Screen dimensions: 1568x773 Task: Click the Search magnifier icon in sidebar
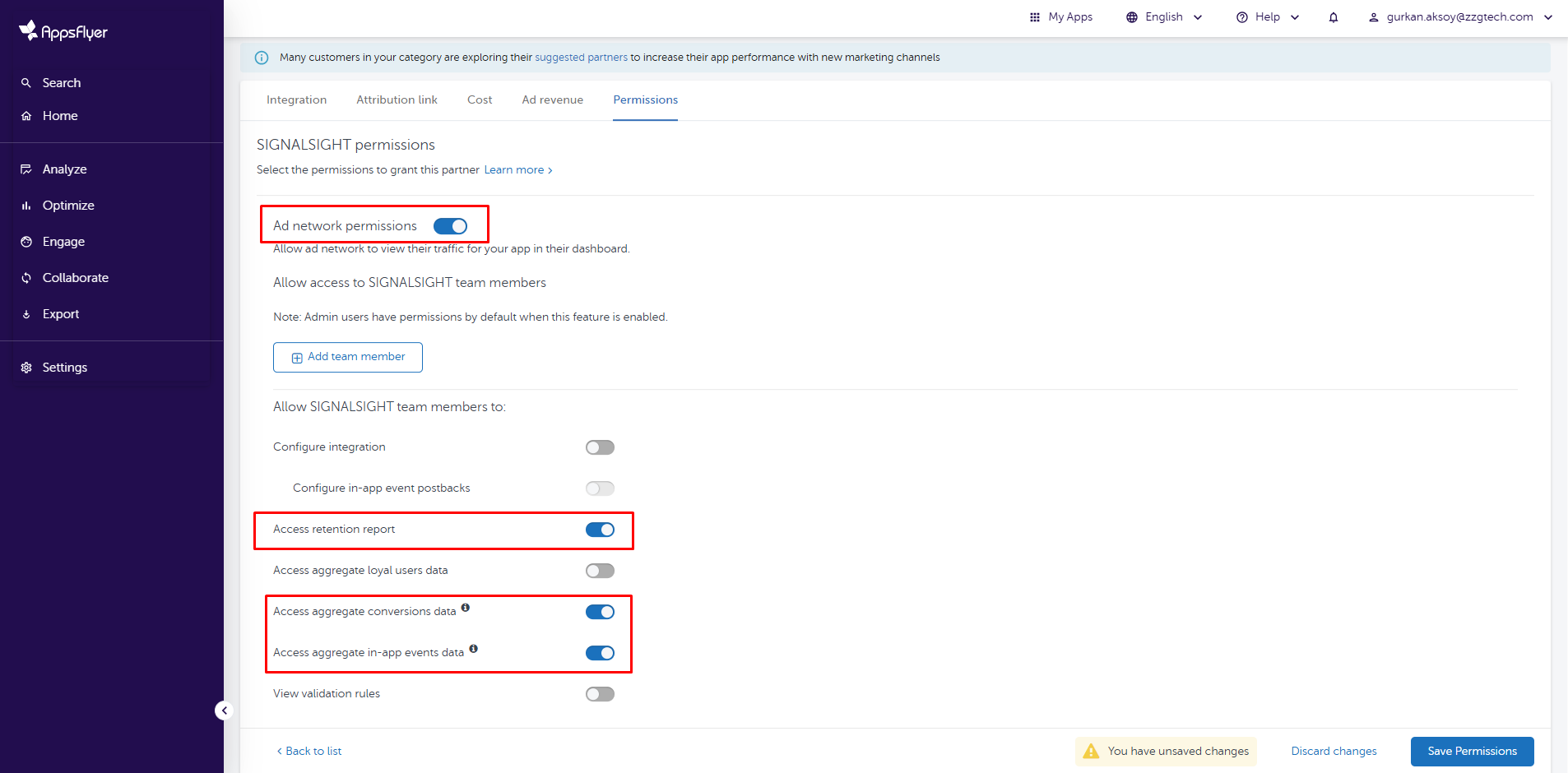pyautogui.click(x=26, y=83)
